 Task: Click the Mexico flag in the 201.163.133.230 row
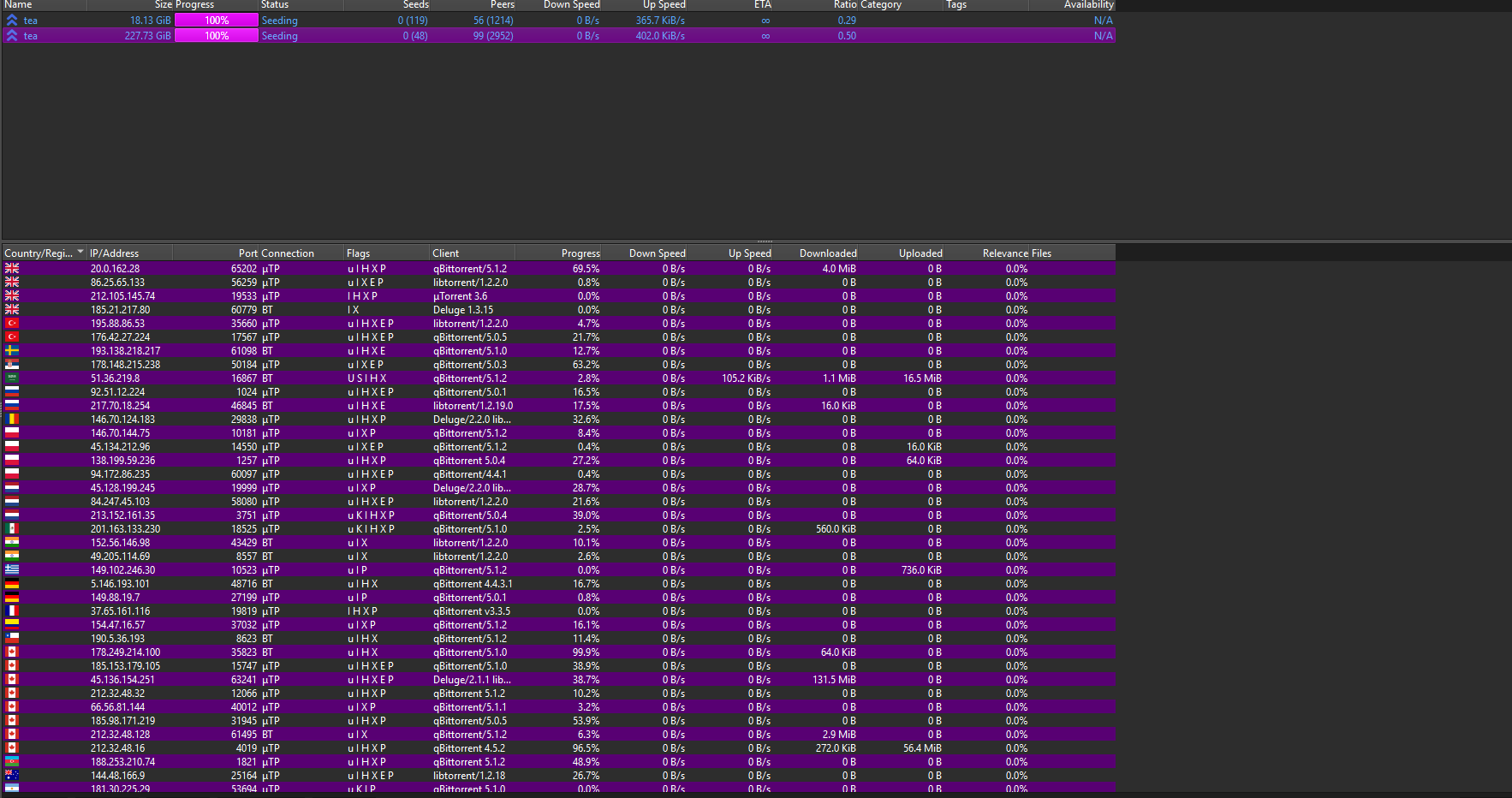12,528
